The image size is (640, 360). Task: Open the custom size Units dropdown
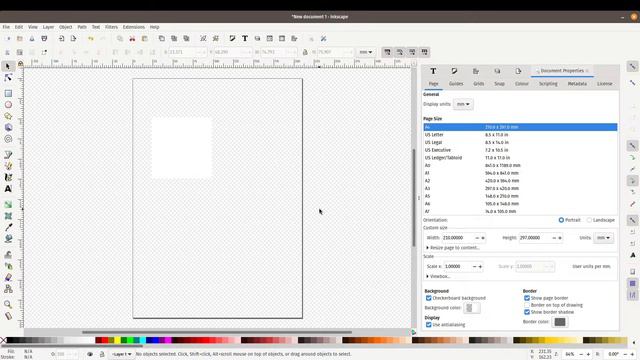[x=603, y=238]
